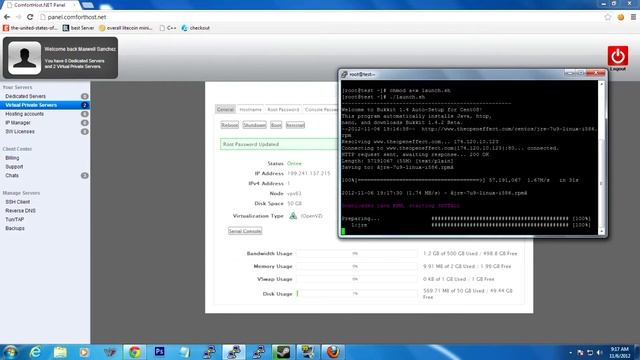Click the 'Root Password Updated' notification

pos(279,144)
